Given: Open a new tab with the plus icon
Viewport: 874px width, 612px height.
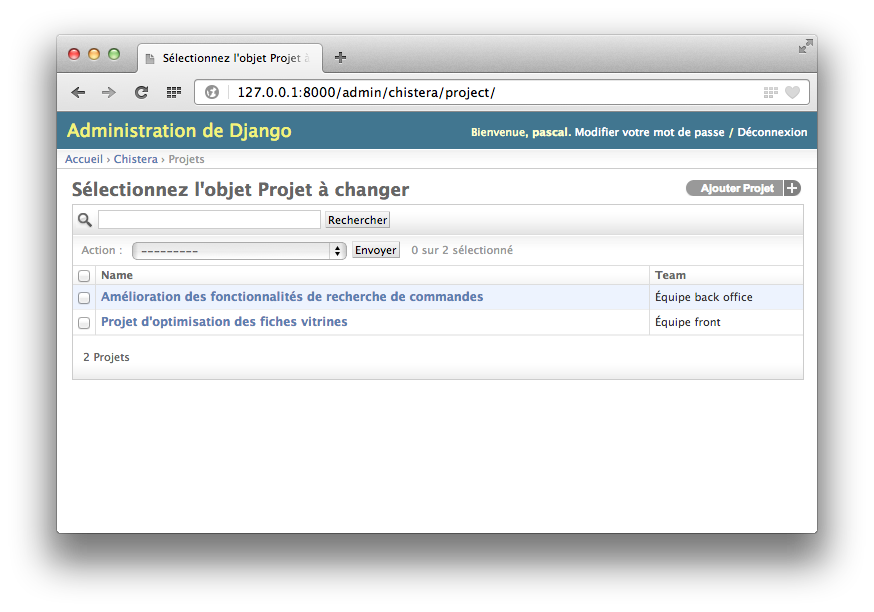Looking at the screenshot, I should point(340,57).
